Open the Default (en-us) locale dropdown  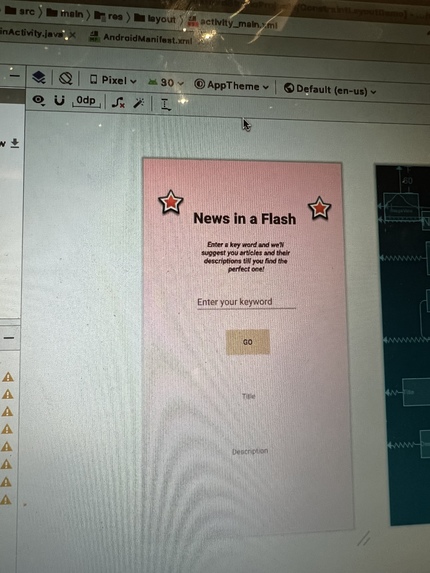click(x=330, y=89)
